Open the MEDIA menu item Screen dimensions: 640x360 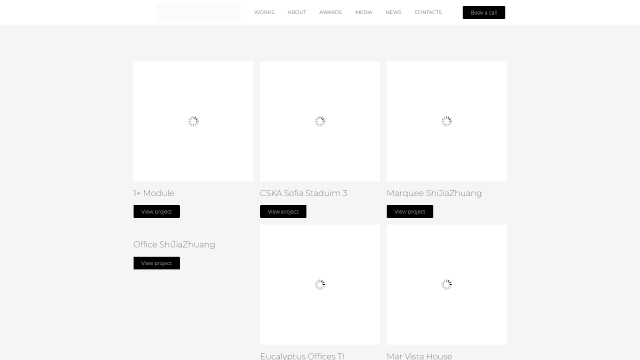[x=364, y=12]
